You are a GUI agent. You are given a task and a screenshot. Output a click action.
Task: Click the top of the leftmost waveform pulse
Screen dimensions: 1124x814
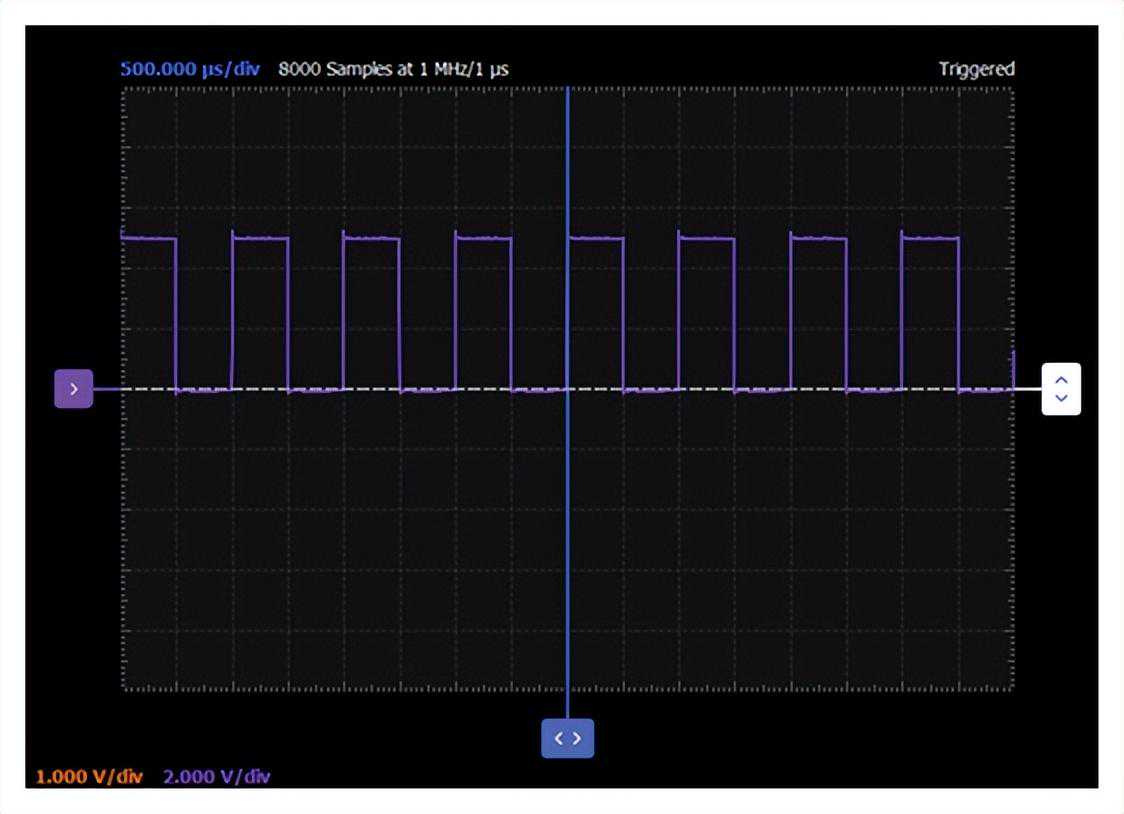[x=148, y=238]
